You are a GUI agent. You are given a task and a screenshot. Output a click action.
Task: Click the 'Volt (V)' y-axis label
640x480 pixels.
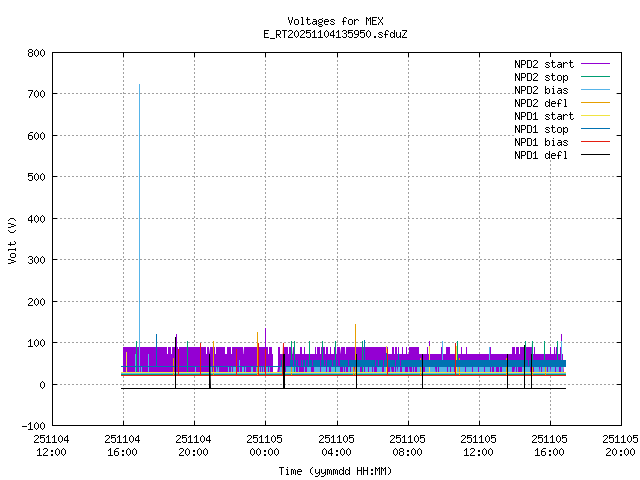[13, 240]
